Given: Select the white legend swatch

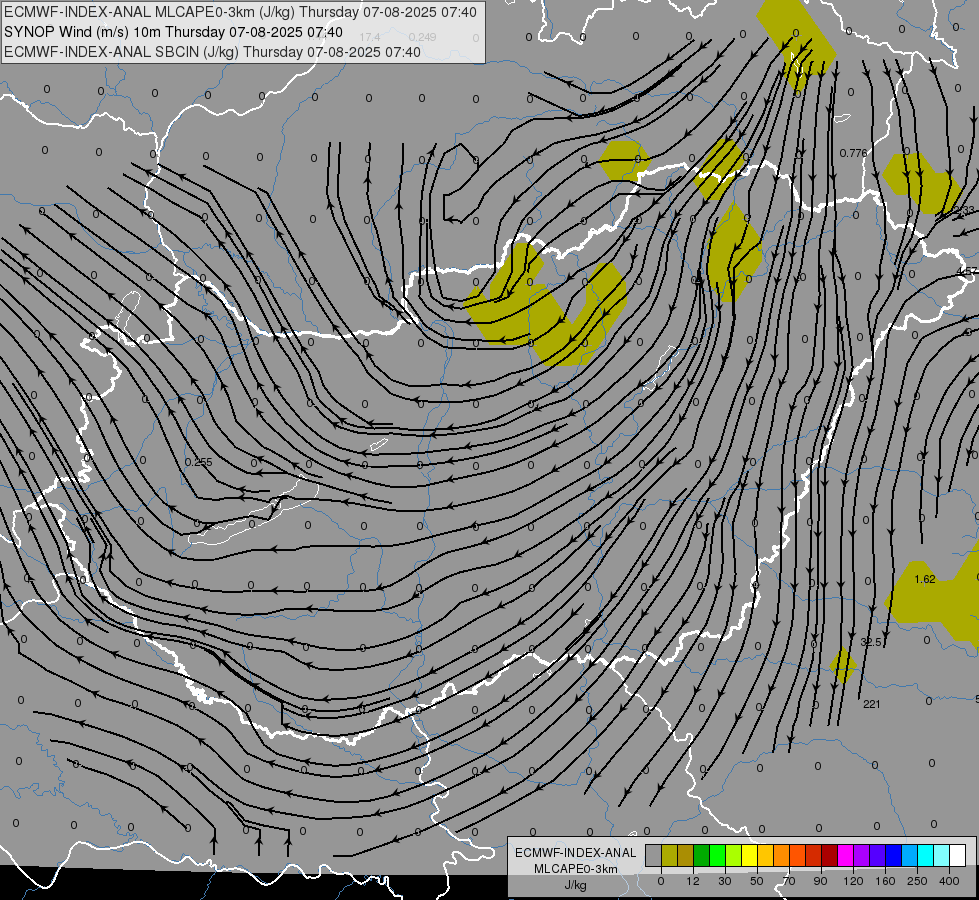Looking at the screenshot, I should [958, 856].
